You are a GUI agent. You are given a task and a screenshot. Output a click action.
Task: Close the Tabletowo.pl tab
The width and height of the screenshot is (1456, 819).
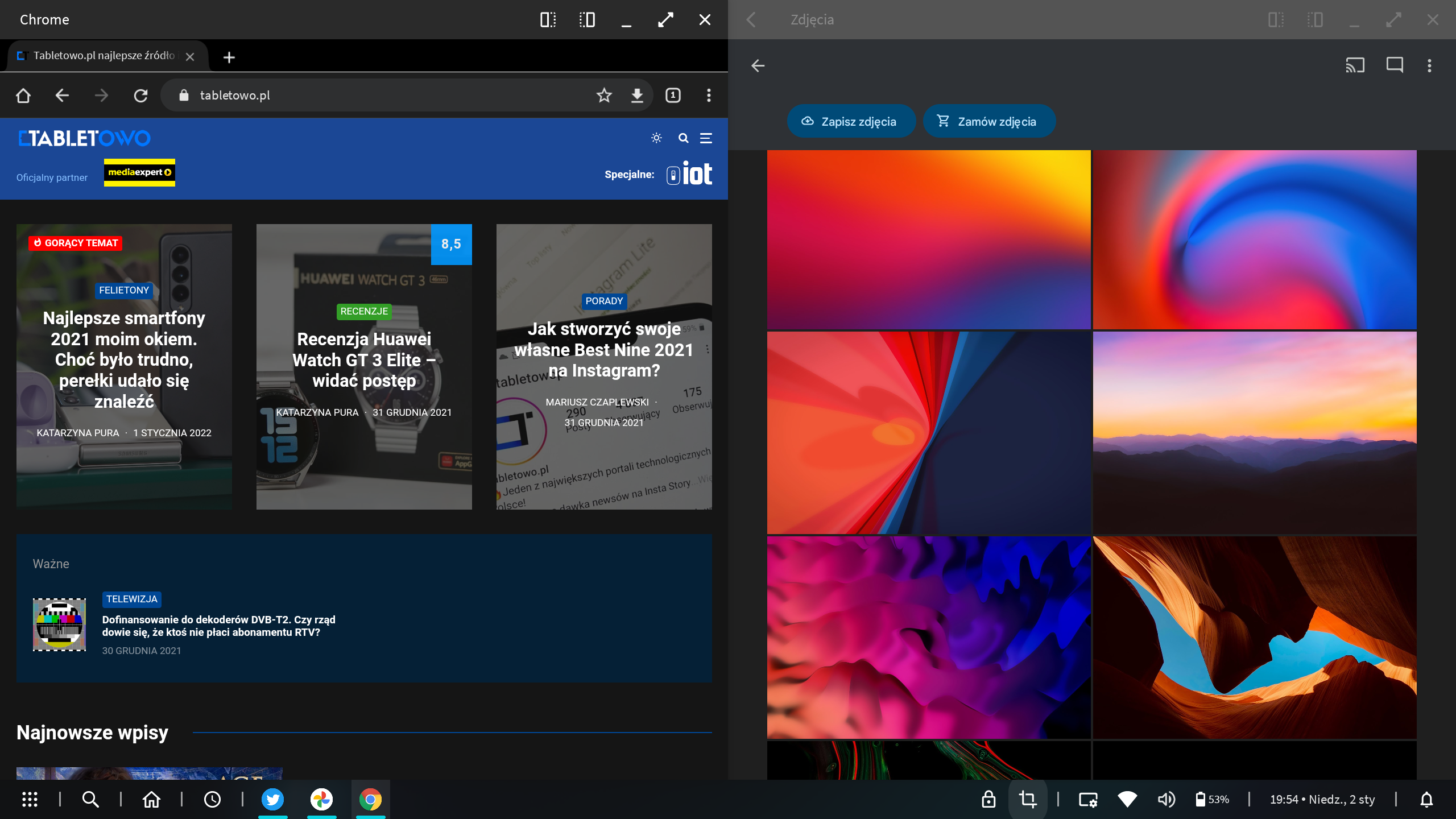pos(190,57)
